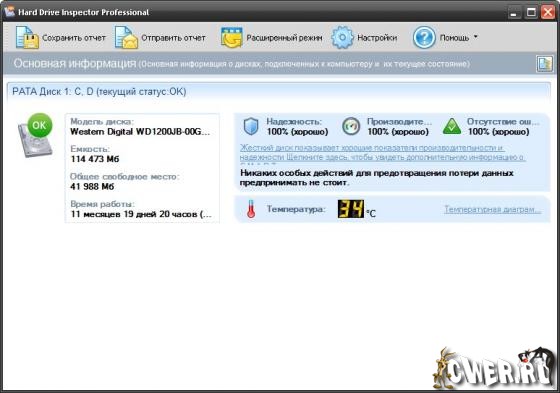Click the panel view icon in header bar

point(545,64)
